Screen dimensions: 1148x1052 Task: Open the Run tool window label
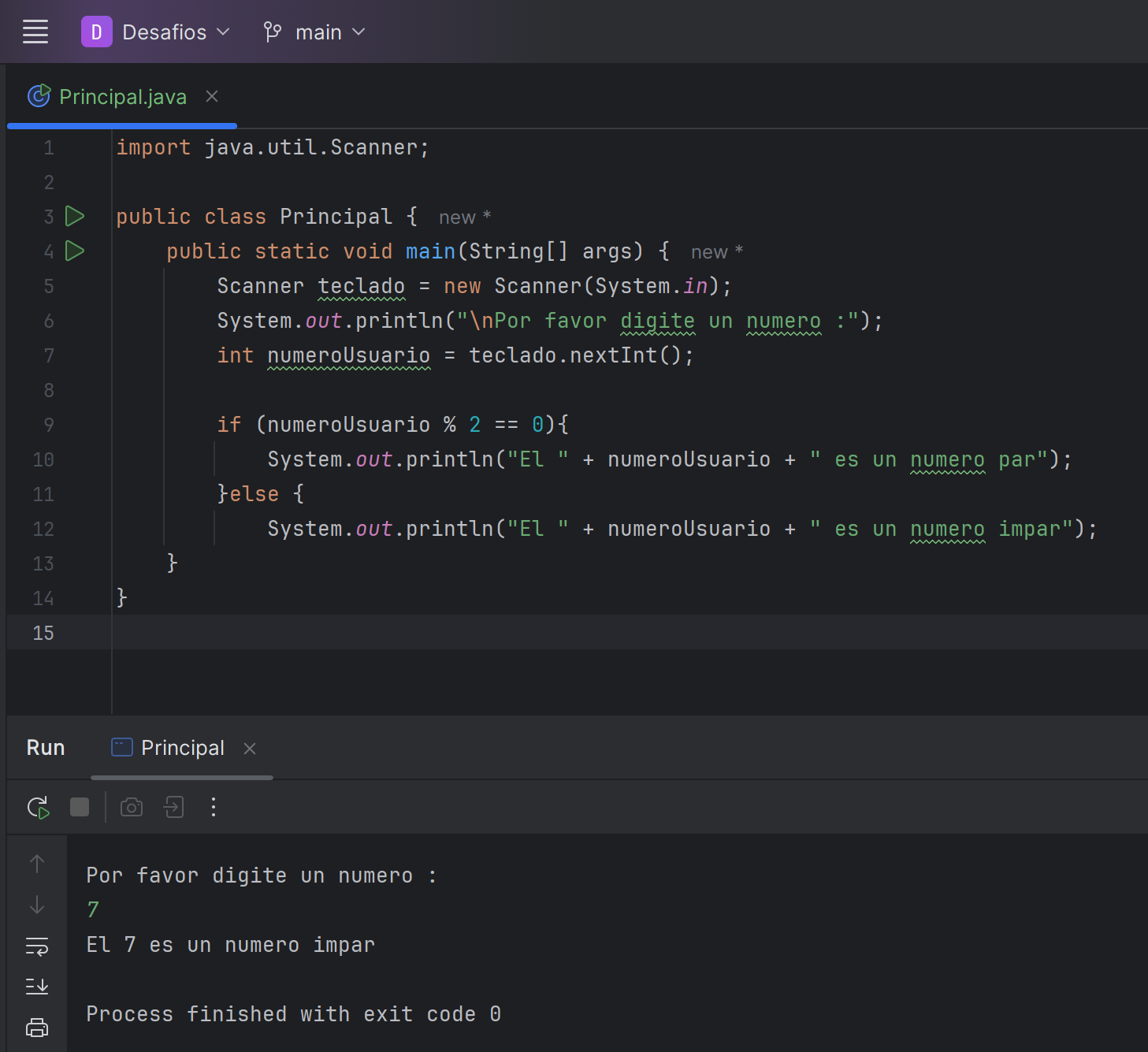click(x=46, y=748)
